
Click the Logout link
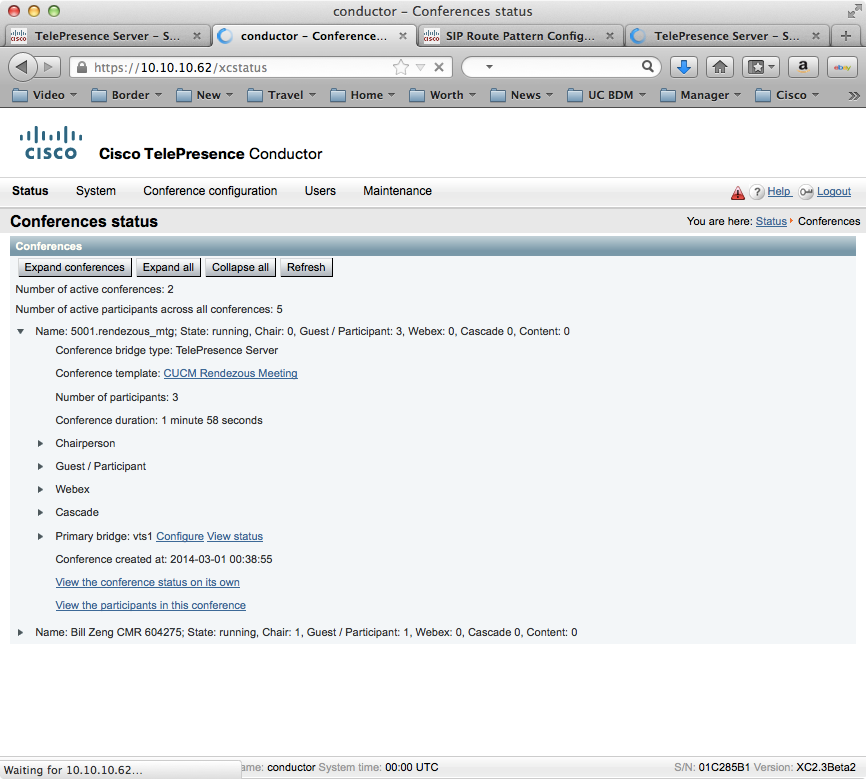[834, 192]
